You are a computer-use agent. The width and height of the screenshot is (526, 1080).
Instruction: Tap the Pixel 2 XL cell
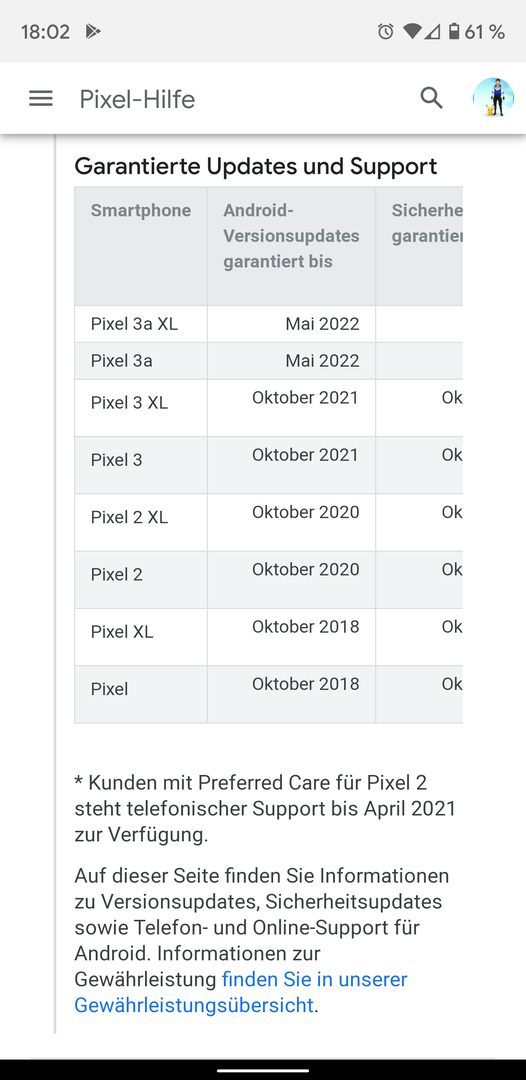[x=141, y=522]
